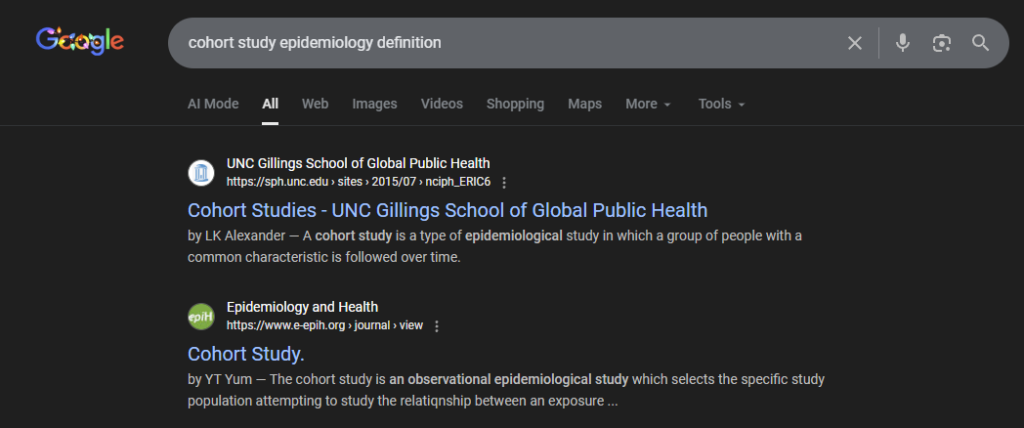This screenshot has width=1024, height=428.
Task: Go to the Maps tab
Action: point(584,104)
